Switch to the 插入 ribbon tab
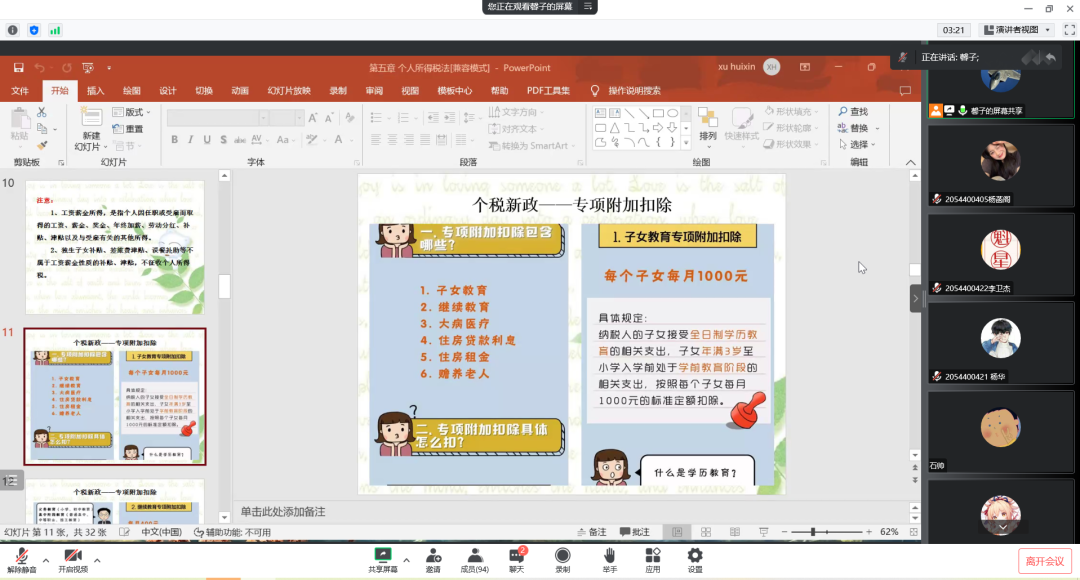 tap(95, 90)
